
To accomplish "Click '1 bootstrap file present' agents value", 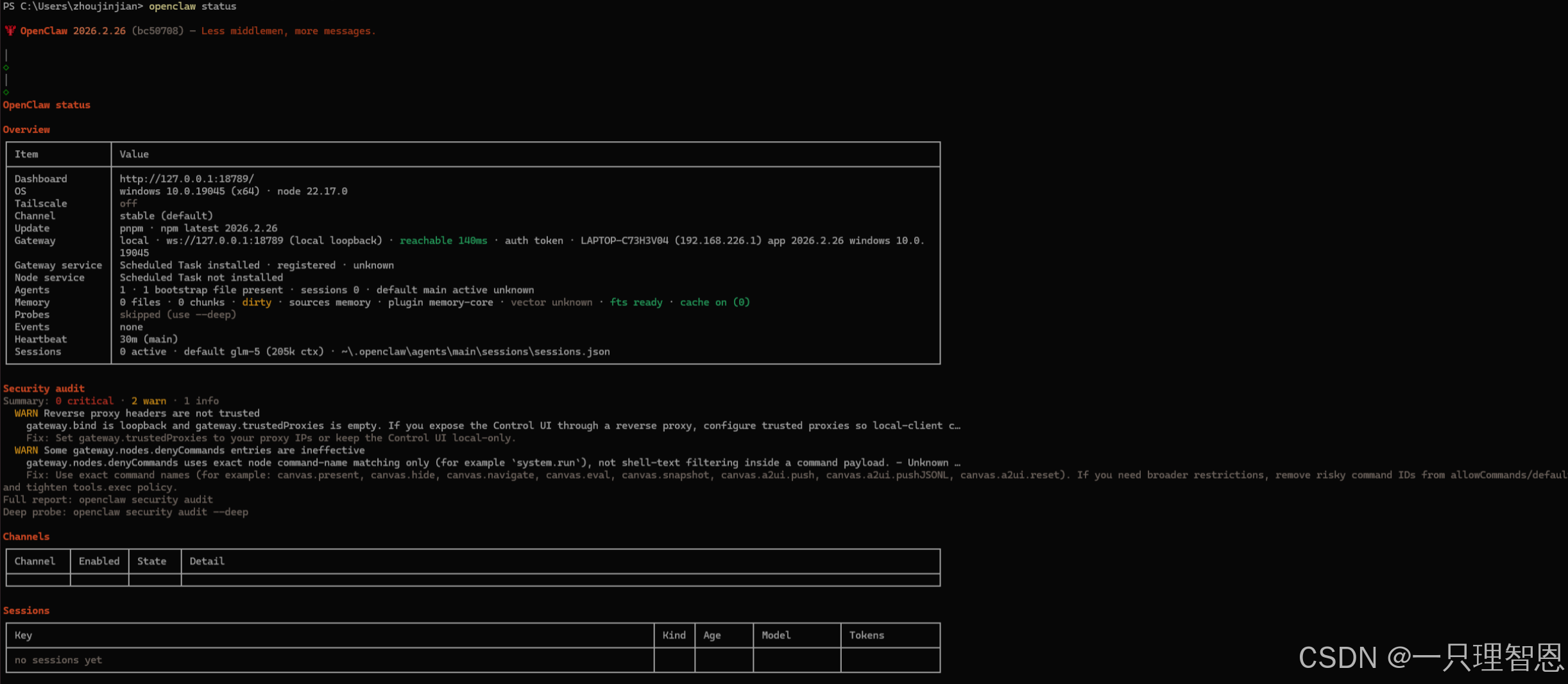I will (x=212, y=290).
